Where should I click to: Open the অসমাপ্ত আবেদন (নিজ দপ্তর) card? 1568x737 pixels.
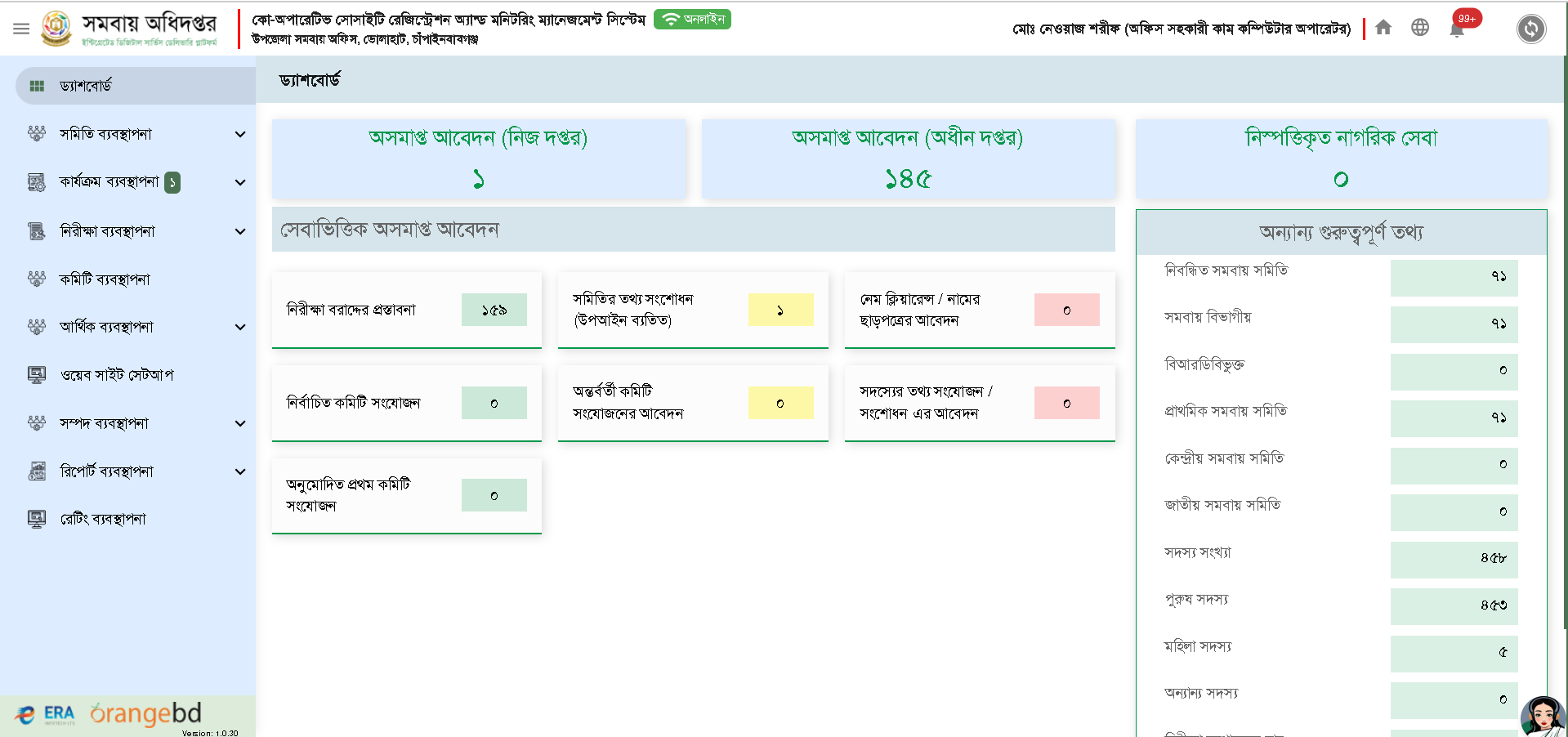click(478, 159)
